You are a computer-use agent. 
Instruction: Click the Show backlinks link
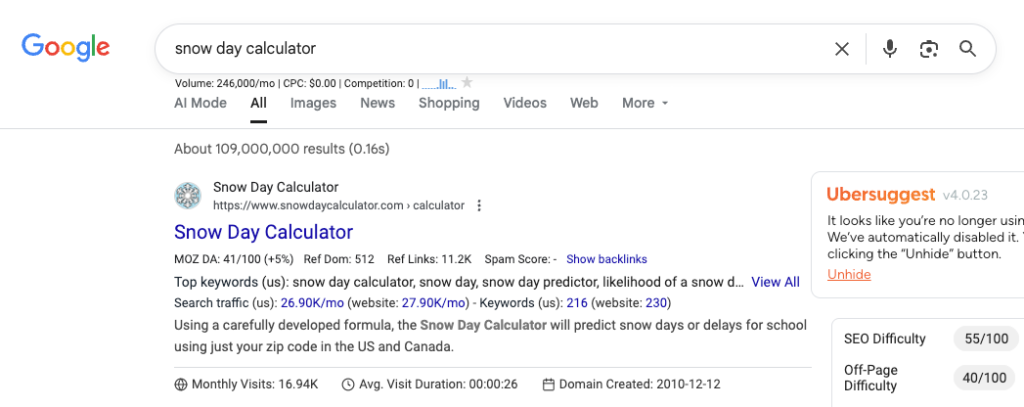coord(606,260)
